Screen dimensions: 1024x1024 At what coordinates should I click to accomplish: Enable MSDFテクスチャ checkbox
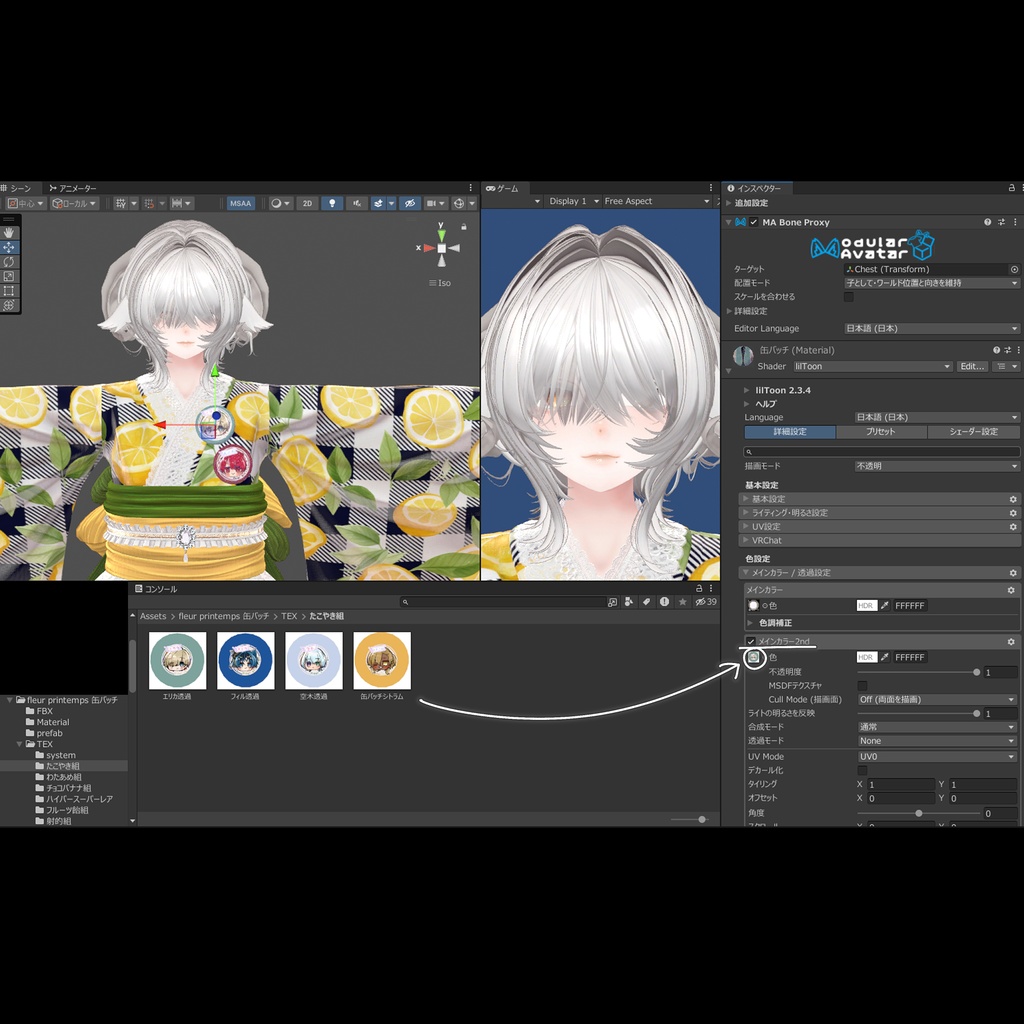(x=862, y=686)
